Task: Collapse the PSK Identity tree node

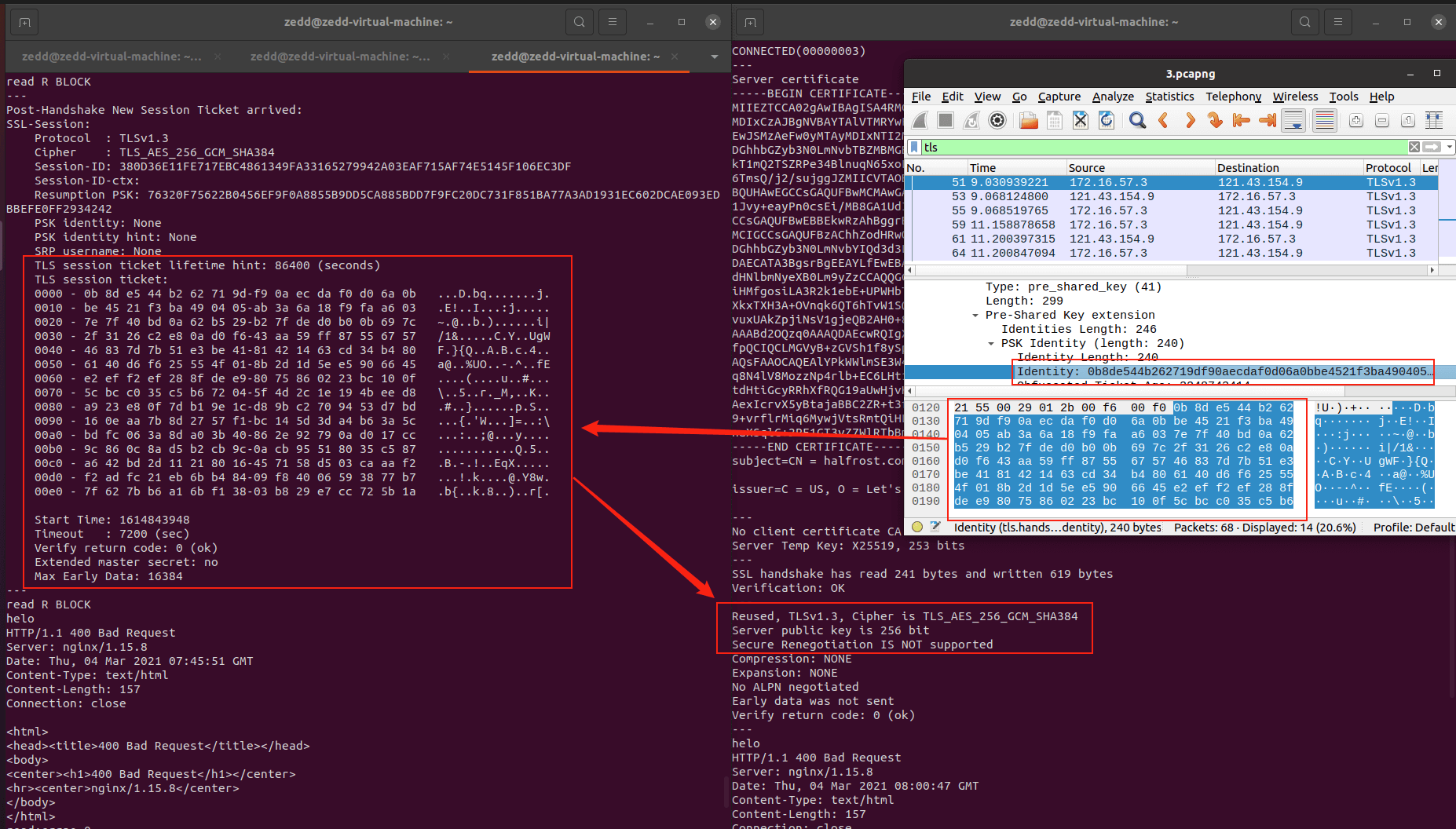Action: (991, 344)
